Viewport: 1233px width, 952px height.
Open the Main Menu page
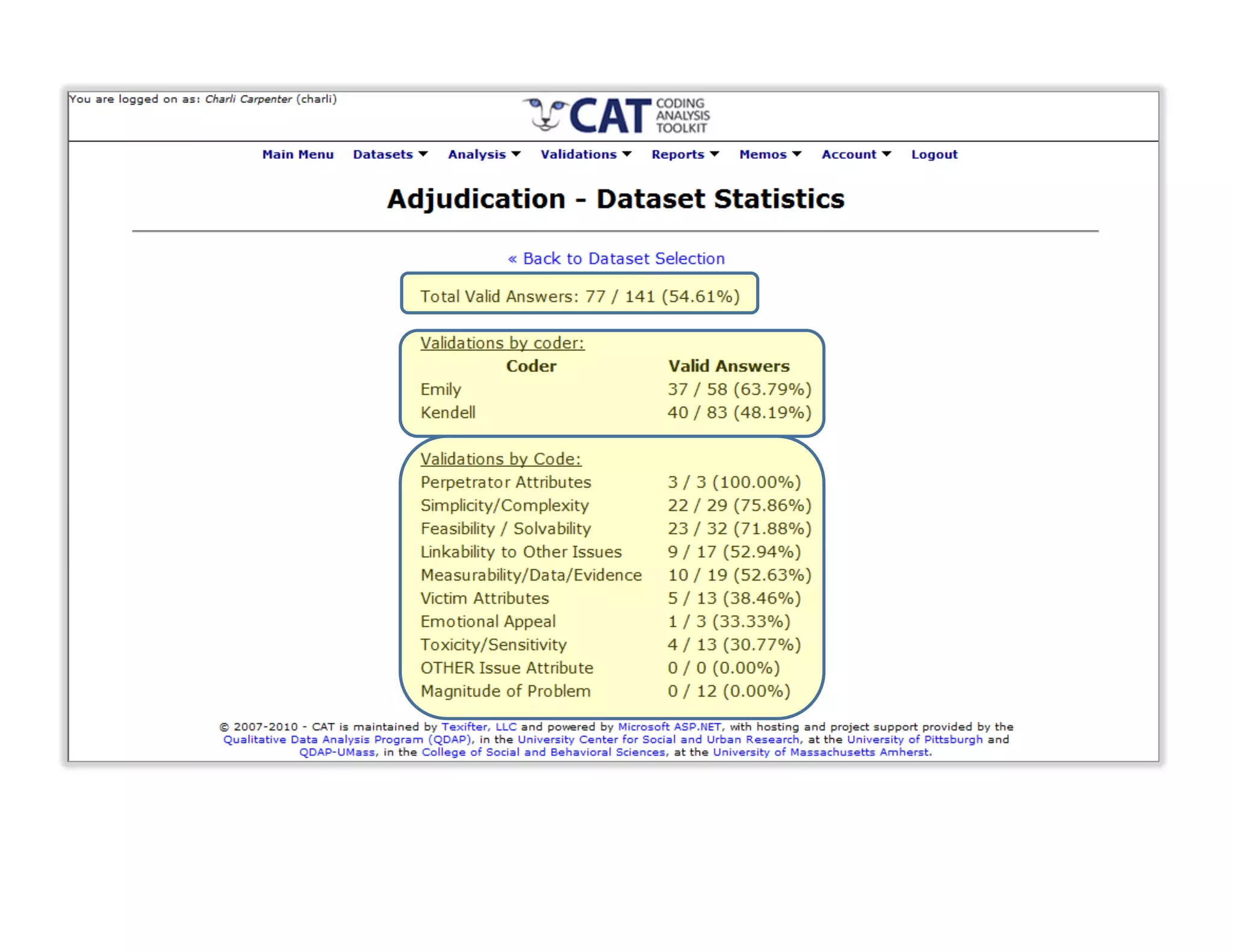[297, 155]
